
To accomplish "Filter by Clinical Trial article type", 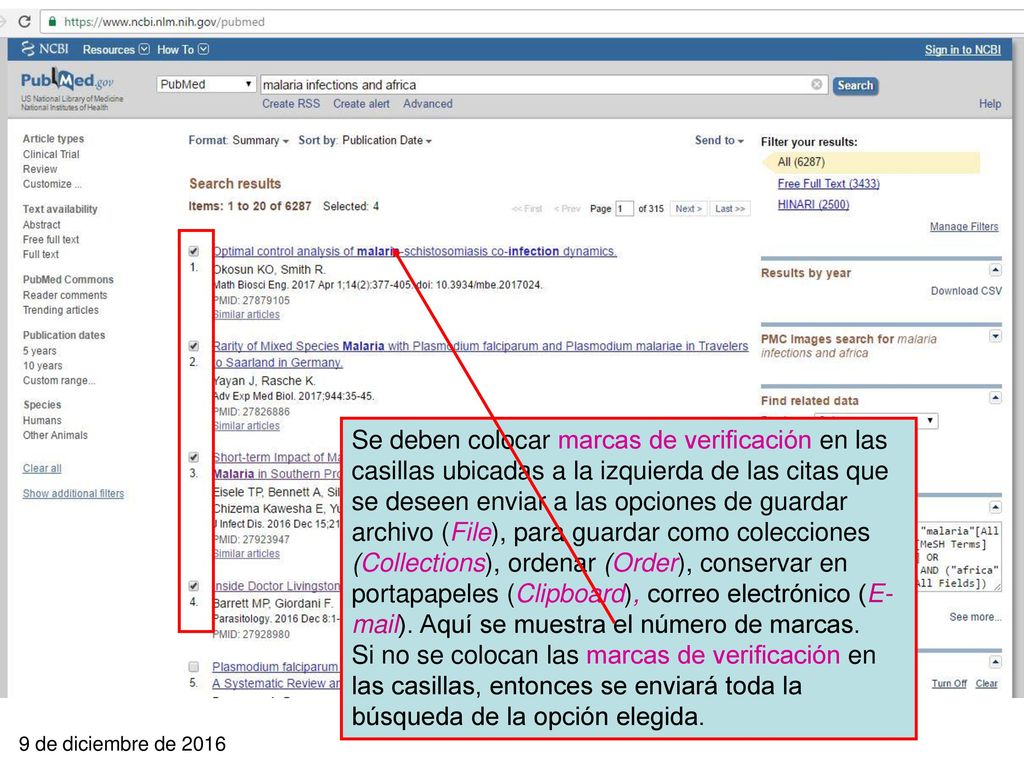I will 51,154.
